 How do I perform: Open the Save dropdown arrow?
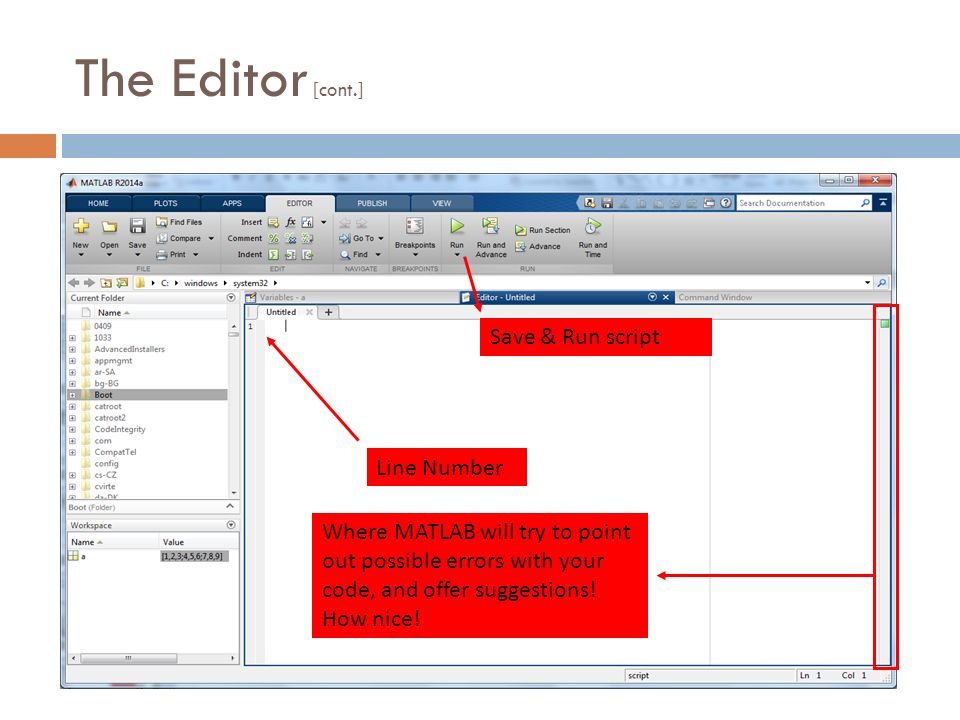coord(137,255)
